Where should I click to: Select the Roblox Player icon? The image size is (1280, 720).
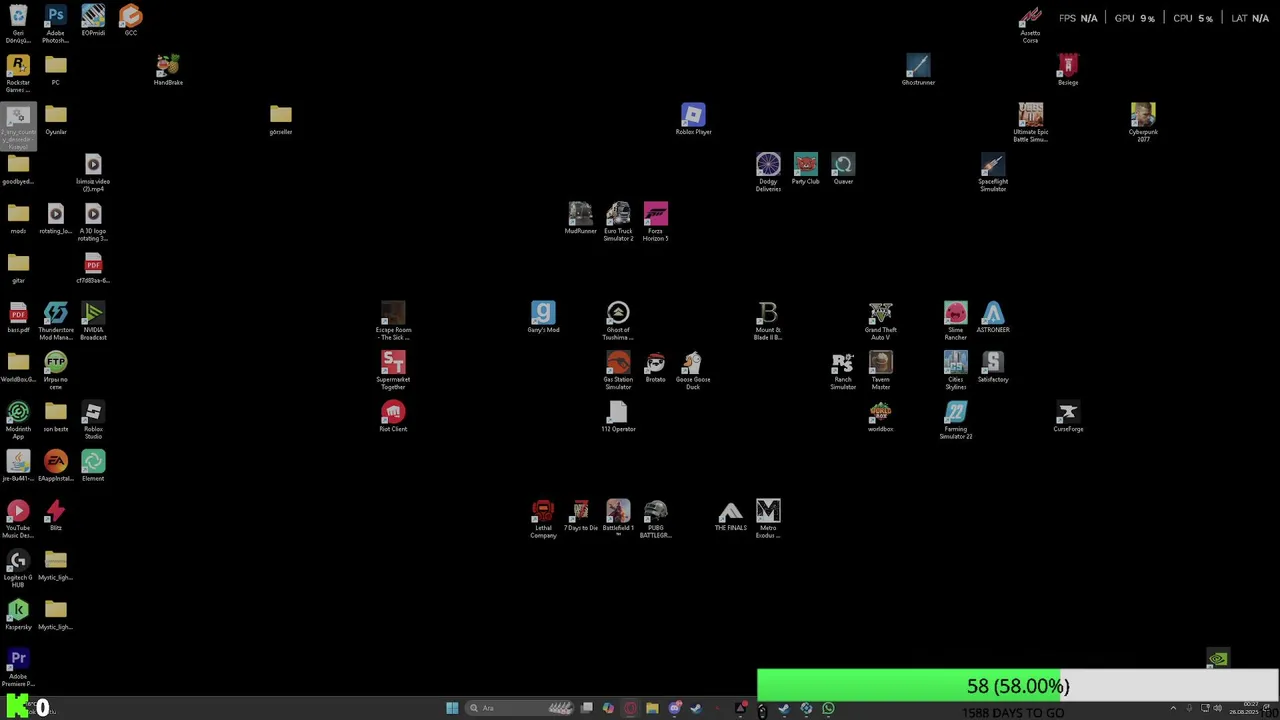(x=693, y=120)
